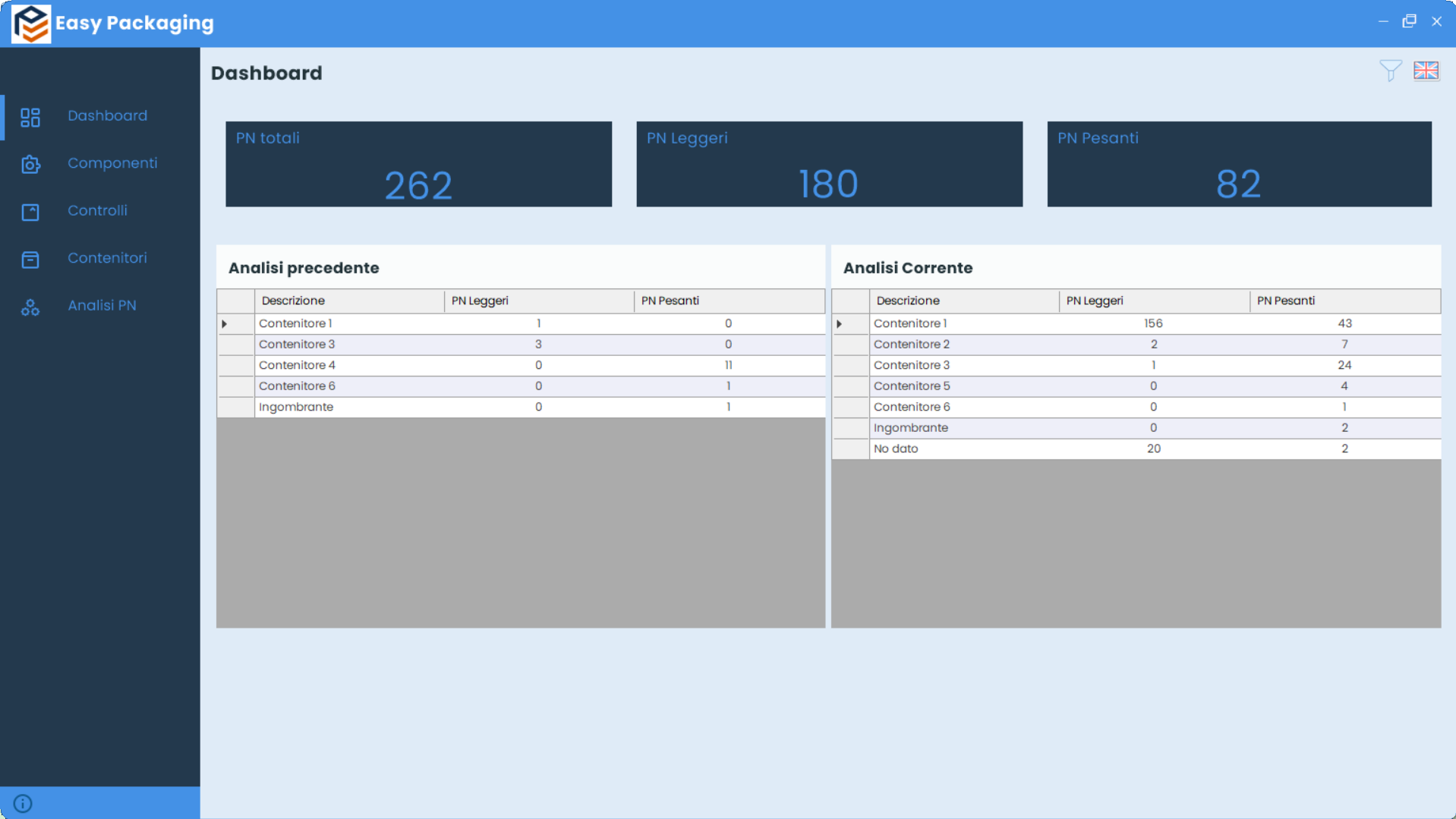Click the Dashboard grid icon in sidebar
This screenshot has width=1456, height=819.
[x=30, y=117]
